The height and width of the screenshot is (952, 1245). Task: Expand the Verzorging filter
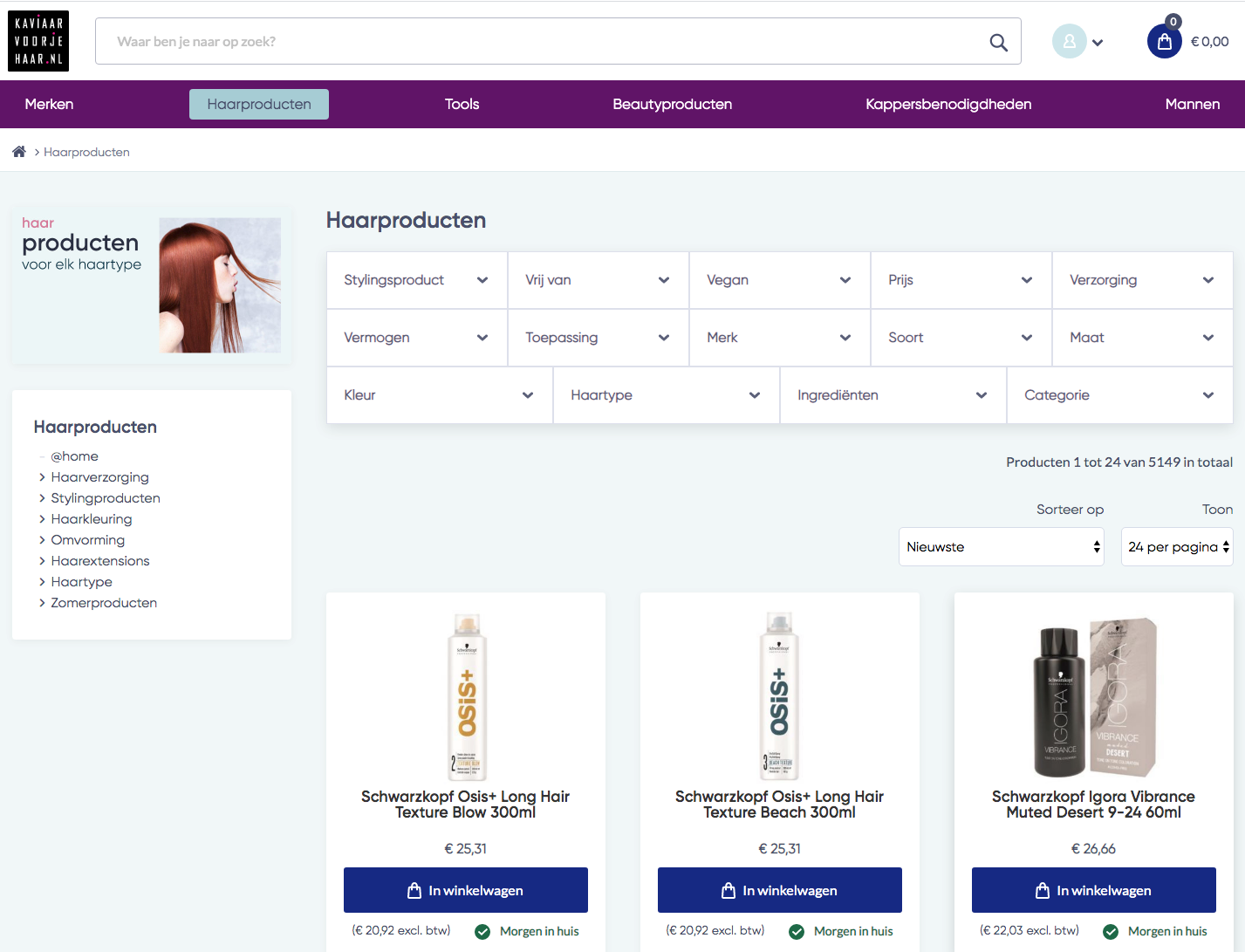(x=1143, y=280)
